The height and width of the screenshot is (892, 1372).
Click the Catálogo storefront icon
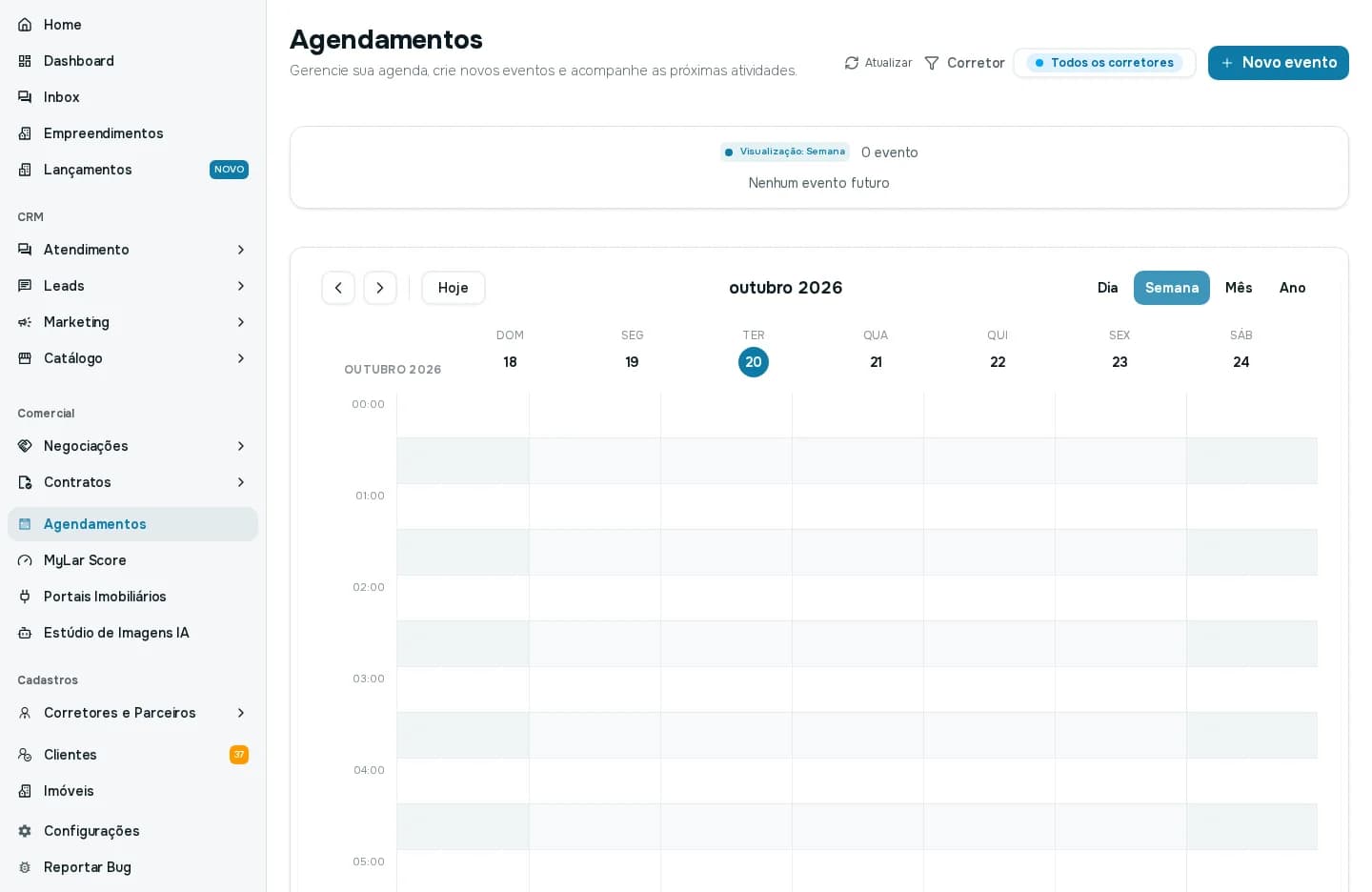25,358
